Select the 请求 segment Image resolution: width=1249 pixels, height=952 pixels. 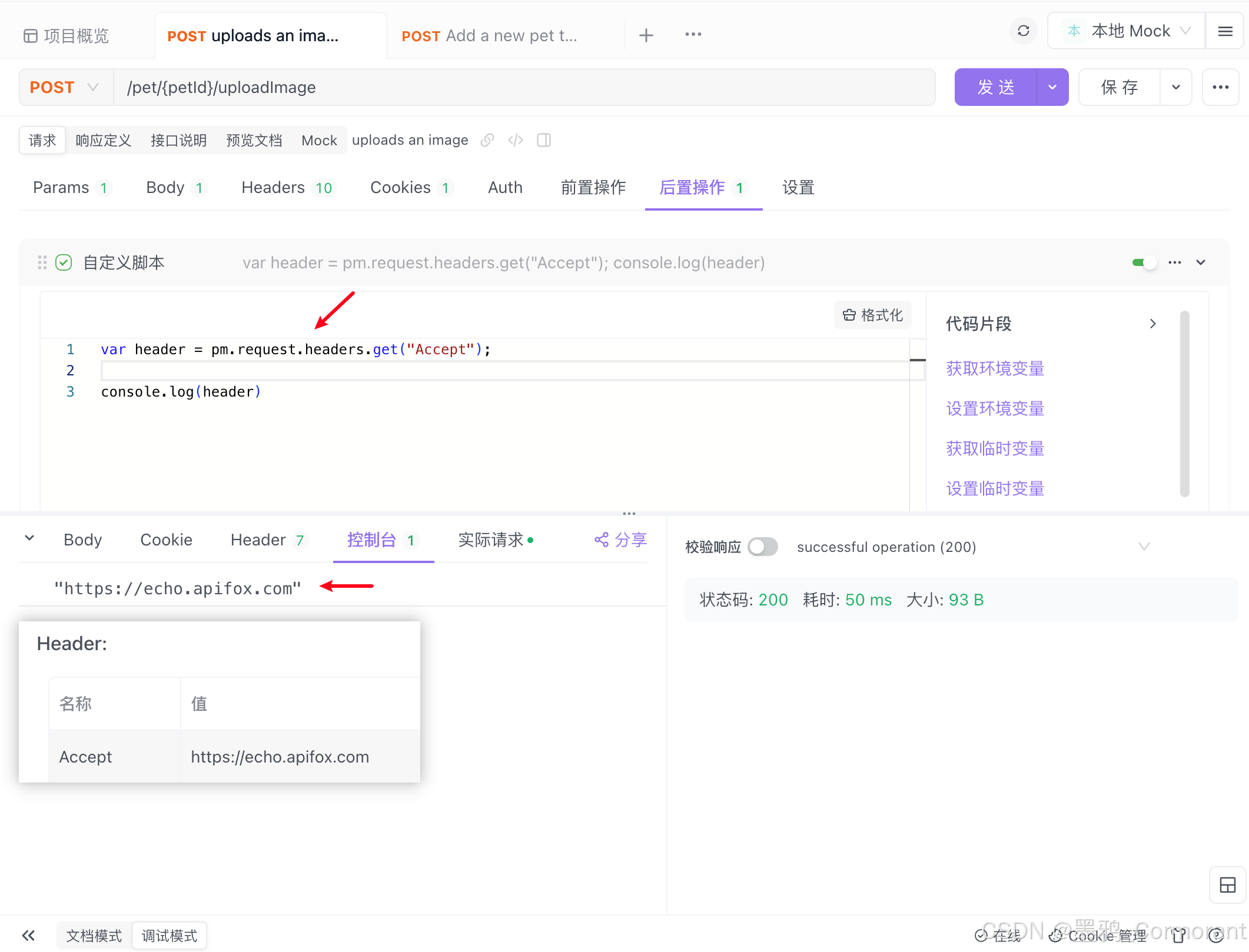42,140
